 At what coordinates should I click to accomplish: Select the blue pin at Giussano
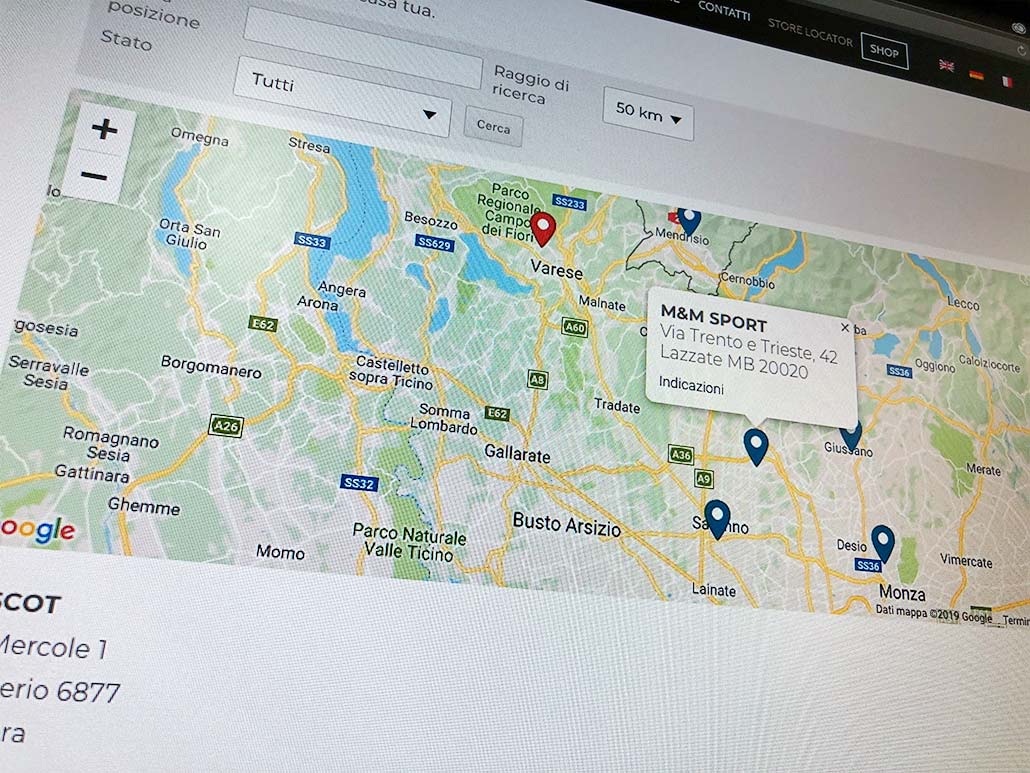click(851, 436)
